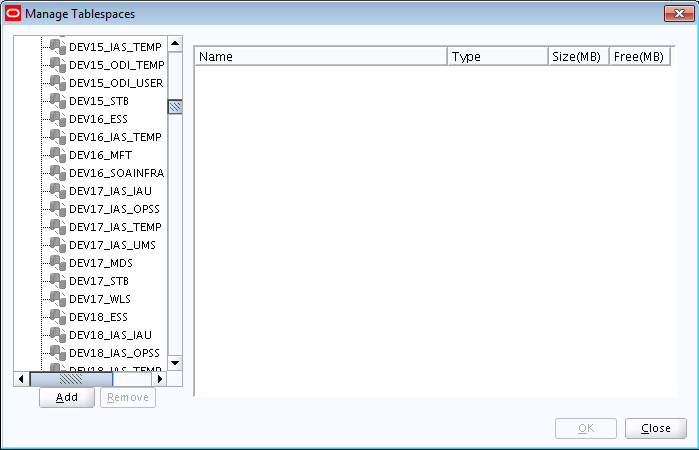Select the DEV17_IAS_OPSS tablespace
Screen dimensions: 699x450
click(114, 209)
